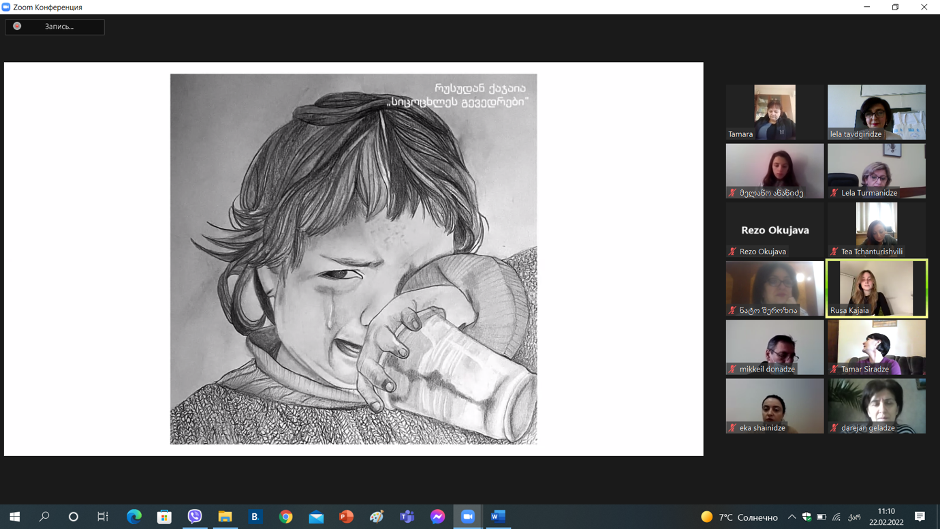Open PowerPoint from taskbar

tap(346, 516)
